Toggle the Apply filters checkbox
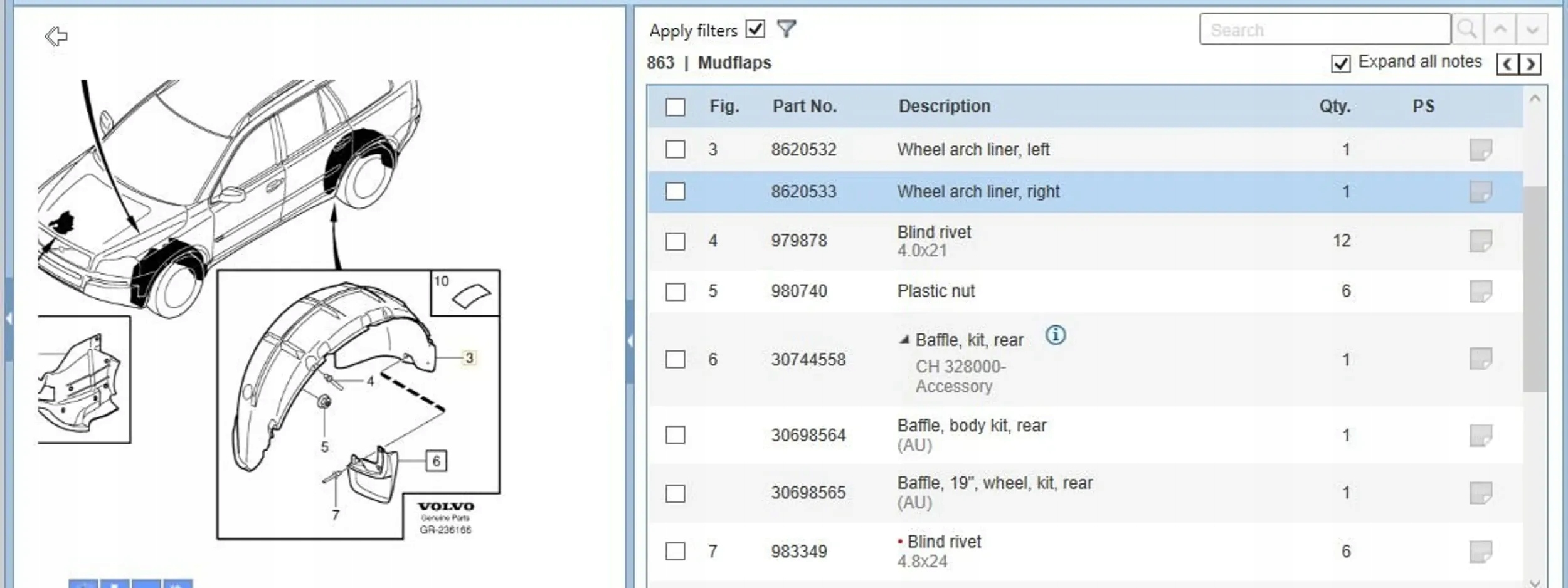Viewport: 1568px width, 588px height. pyautogui.click(x=755, y=29)
